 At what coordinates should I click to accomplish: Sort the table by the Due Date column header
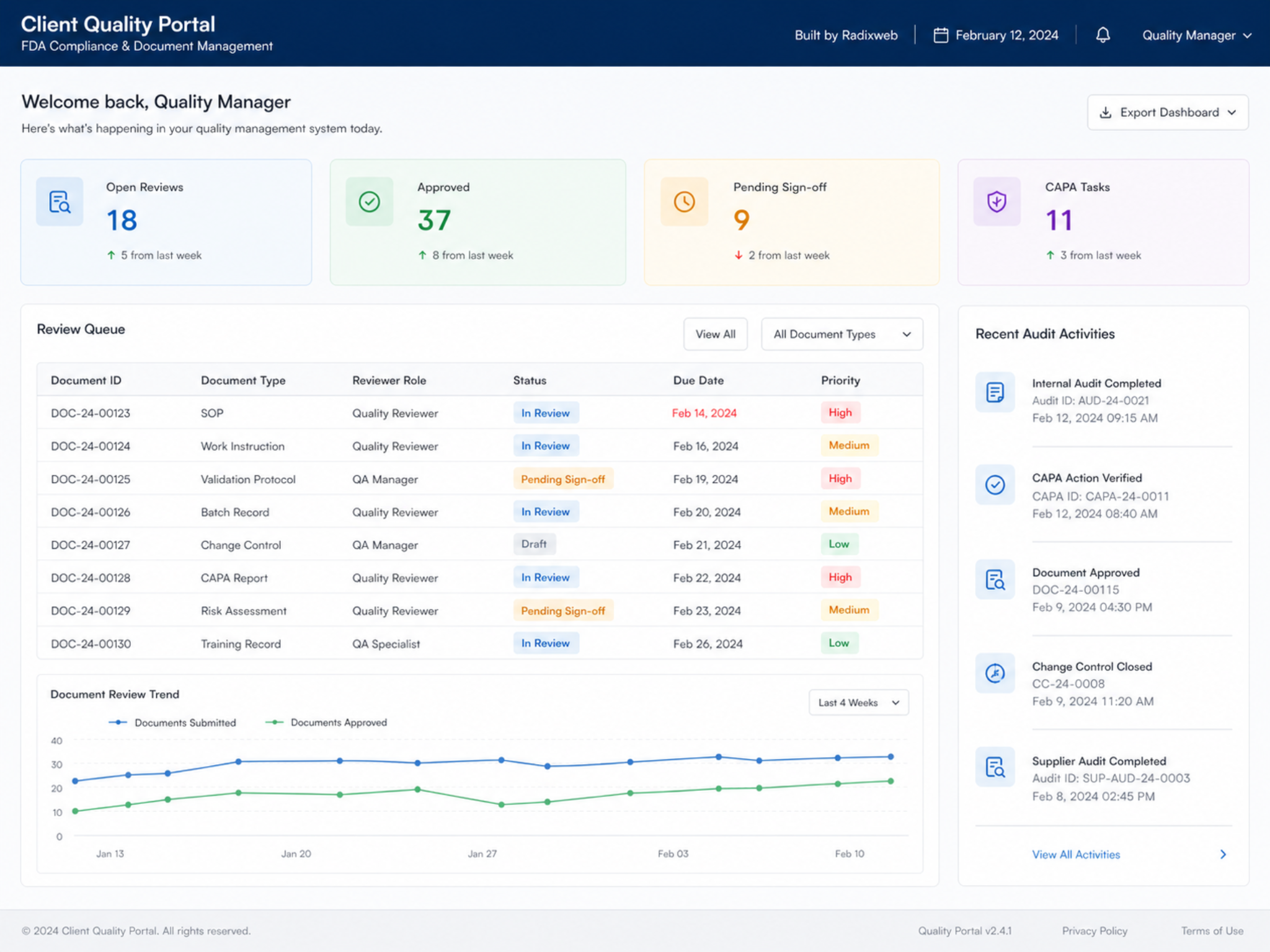click(x=698, y=380)
